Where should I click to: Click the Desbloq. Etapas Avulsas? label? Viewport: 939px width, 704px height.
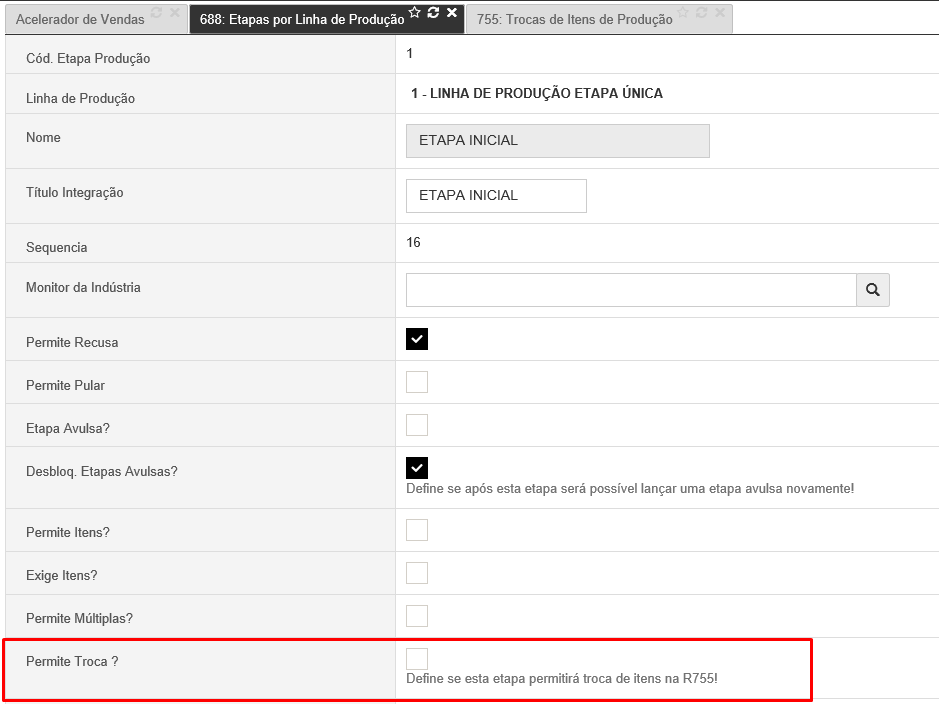102,472
